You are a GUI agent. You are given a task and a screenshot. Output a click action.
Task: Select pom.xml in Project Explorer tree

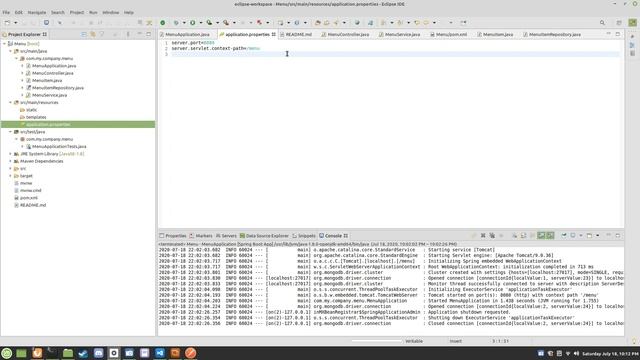point(29,198)
